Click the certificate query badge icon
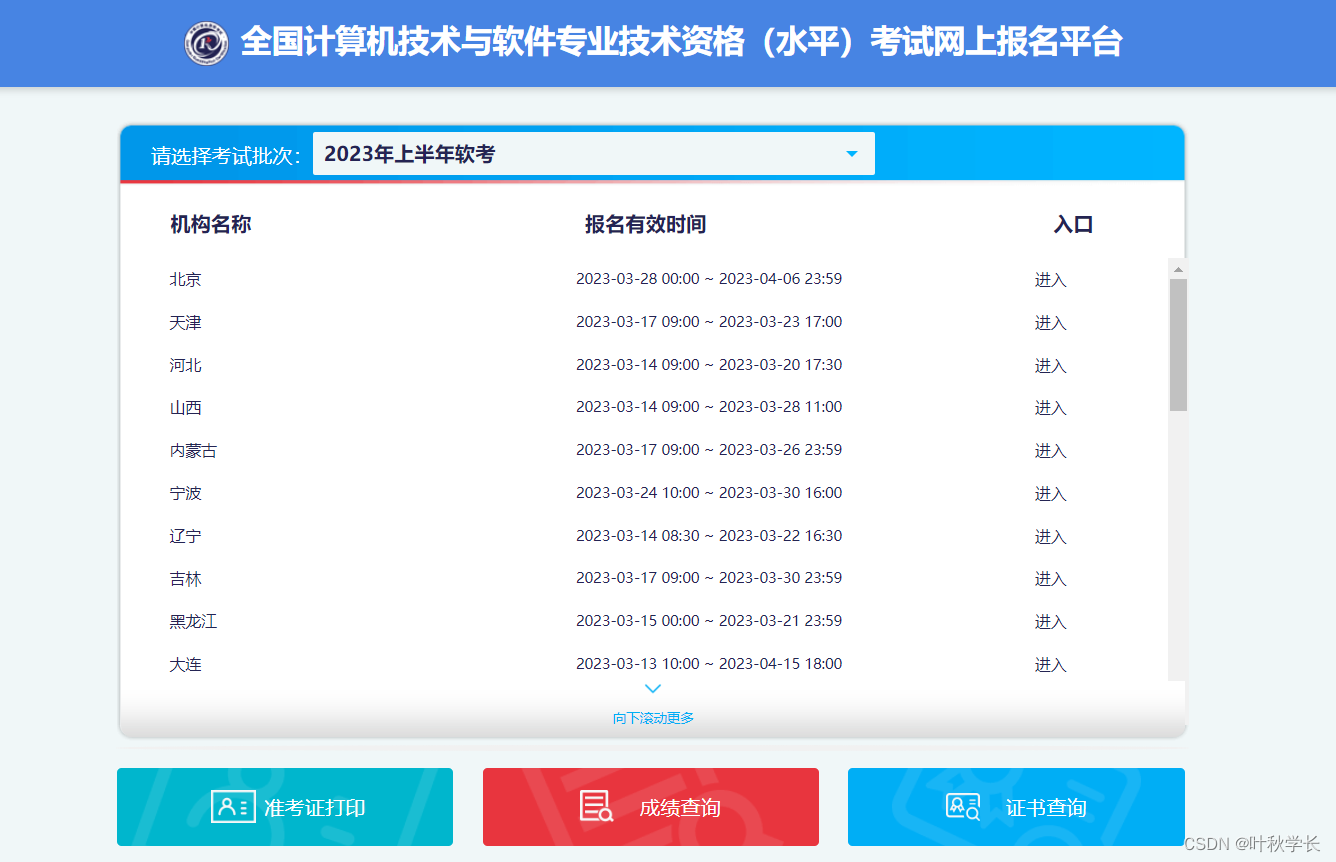This screenshot has height=862, width=1336. (964, 807)
